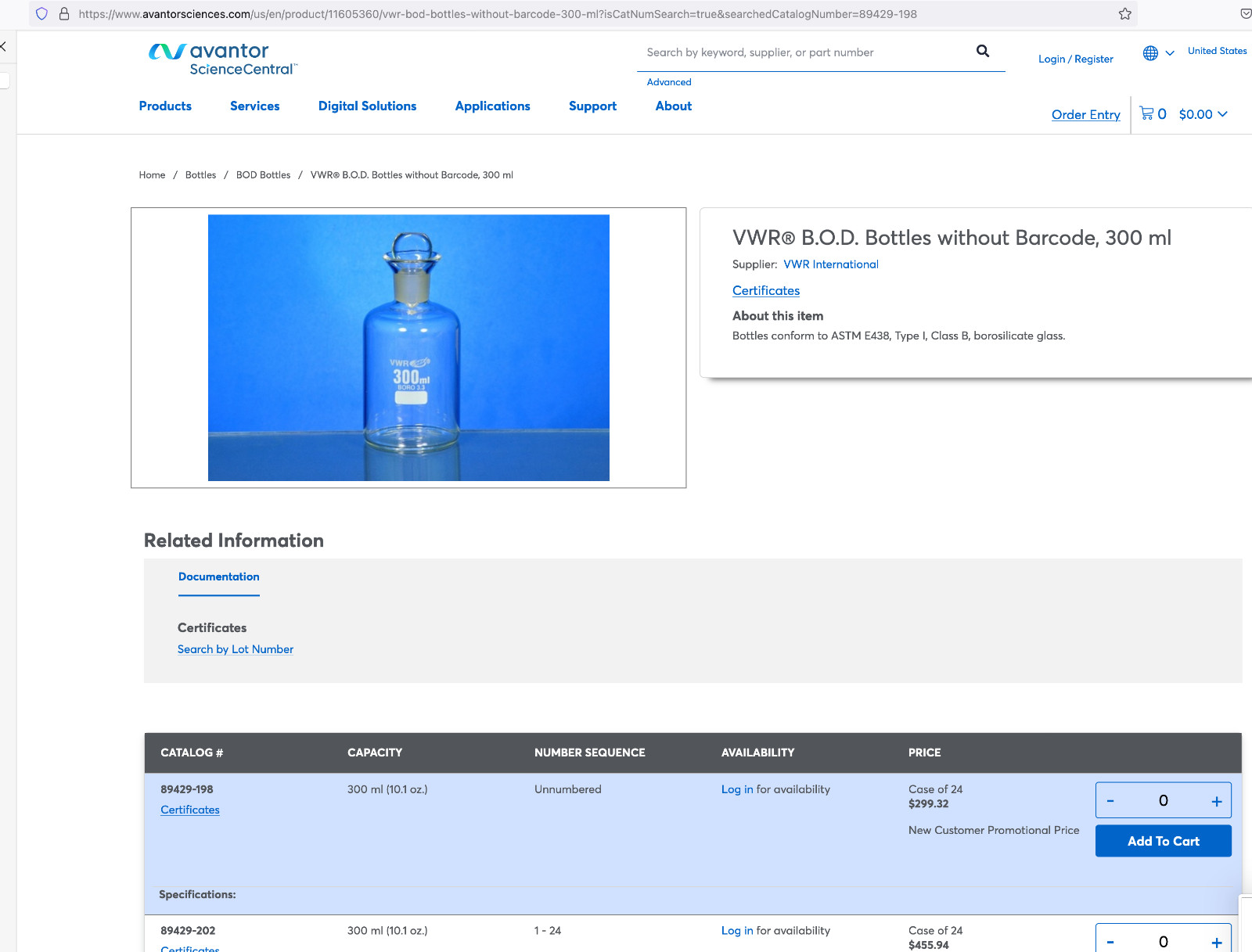Open the Applications menu
1252x952 pixels.
492,106
